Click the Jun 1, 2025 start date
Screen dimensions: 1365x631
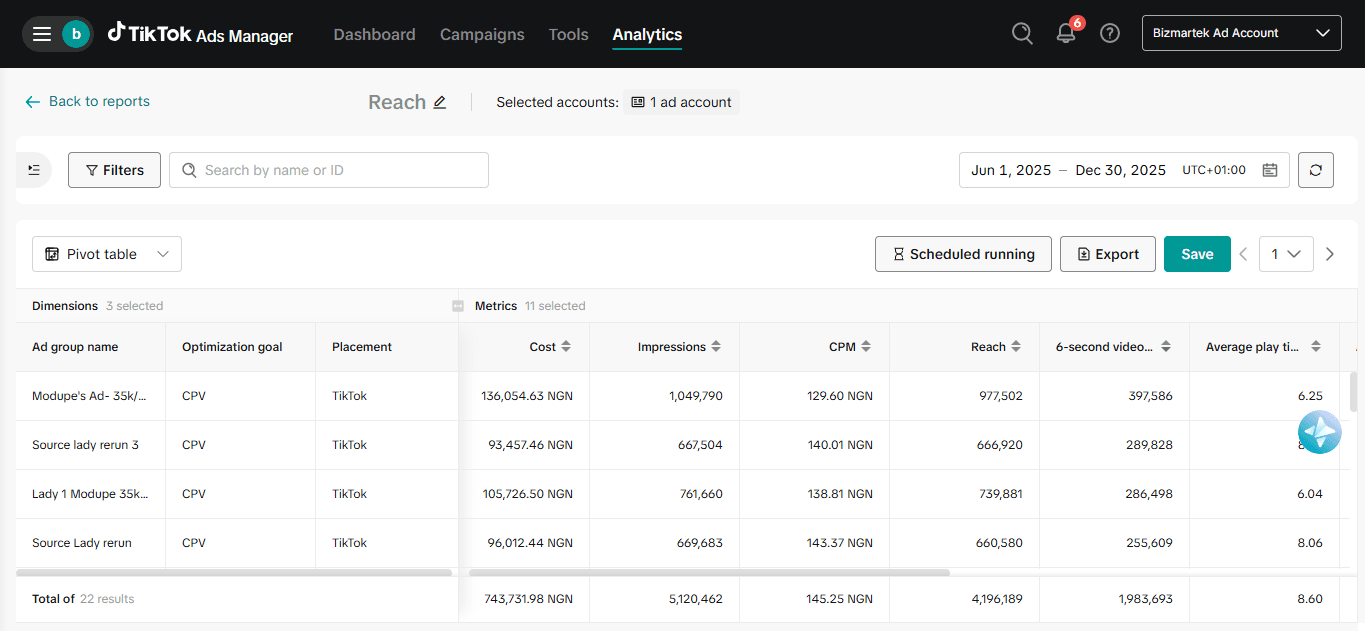(x=1011, y=170)
